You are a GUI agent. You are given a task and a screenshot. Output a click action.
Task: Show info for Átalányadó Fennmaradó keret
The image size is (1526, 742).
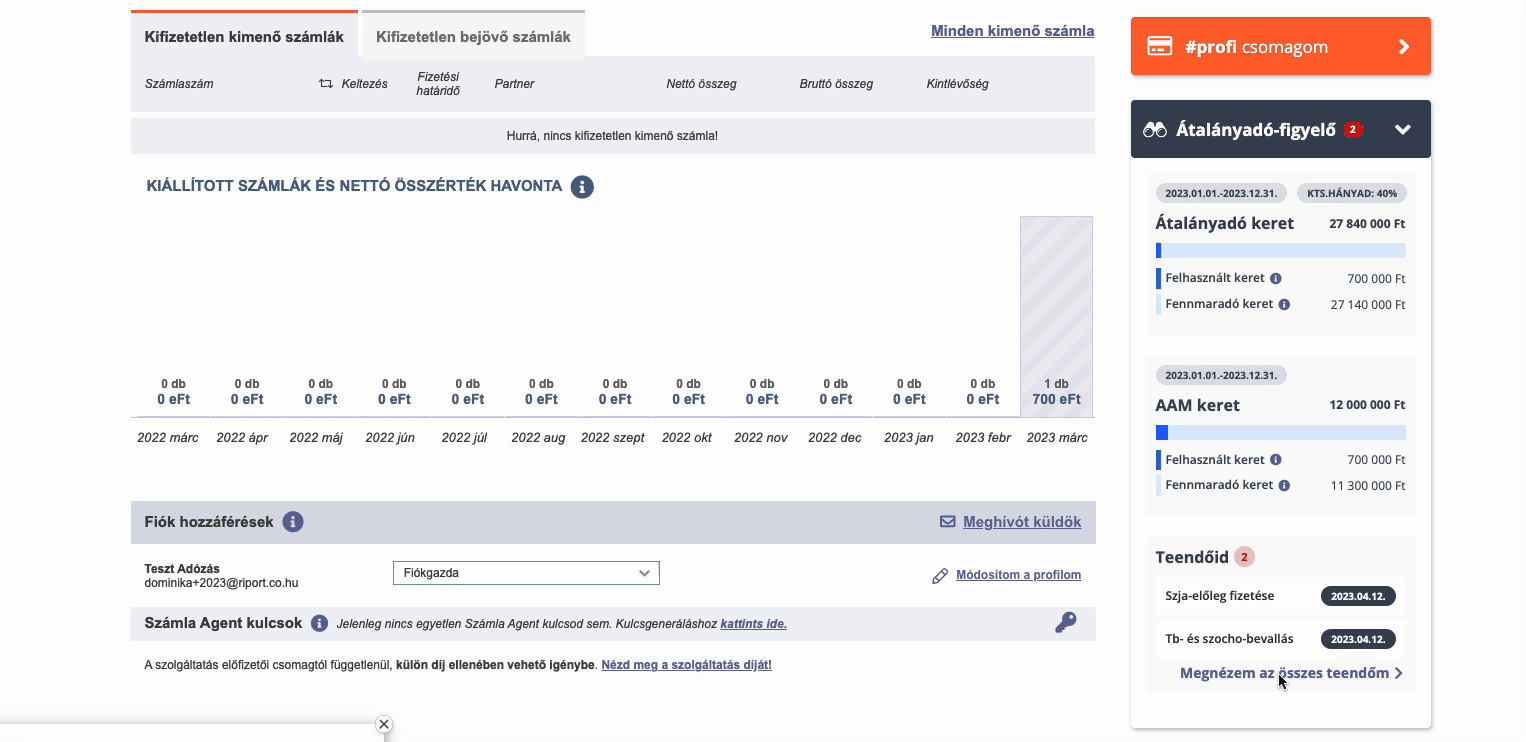point(1284,304)
